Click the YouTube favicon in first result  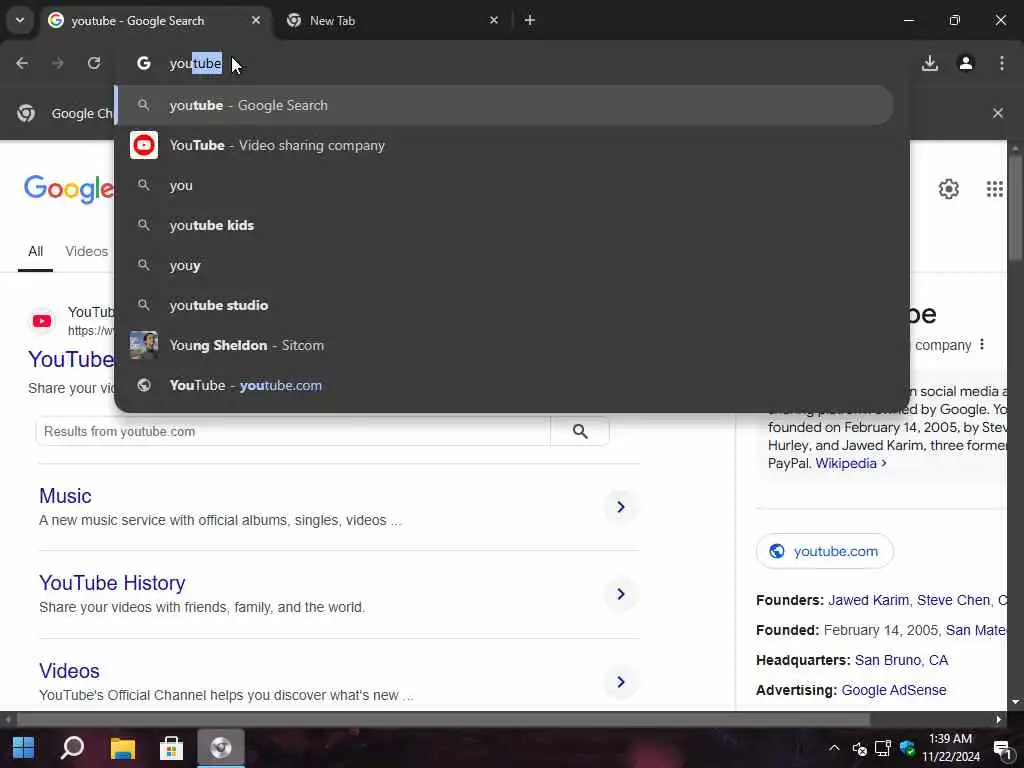pos(42,321)
